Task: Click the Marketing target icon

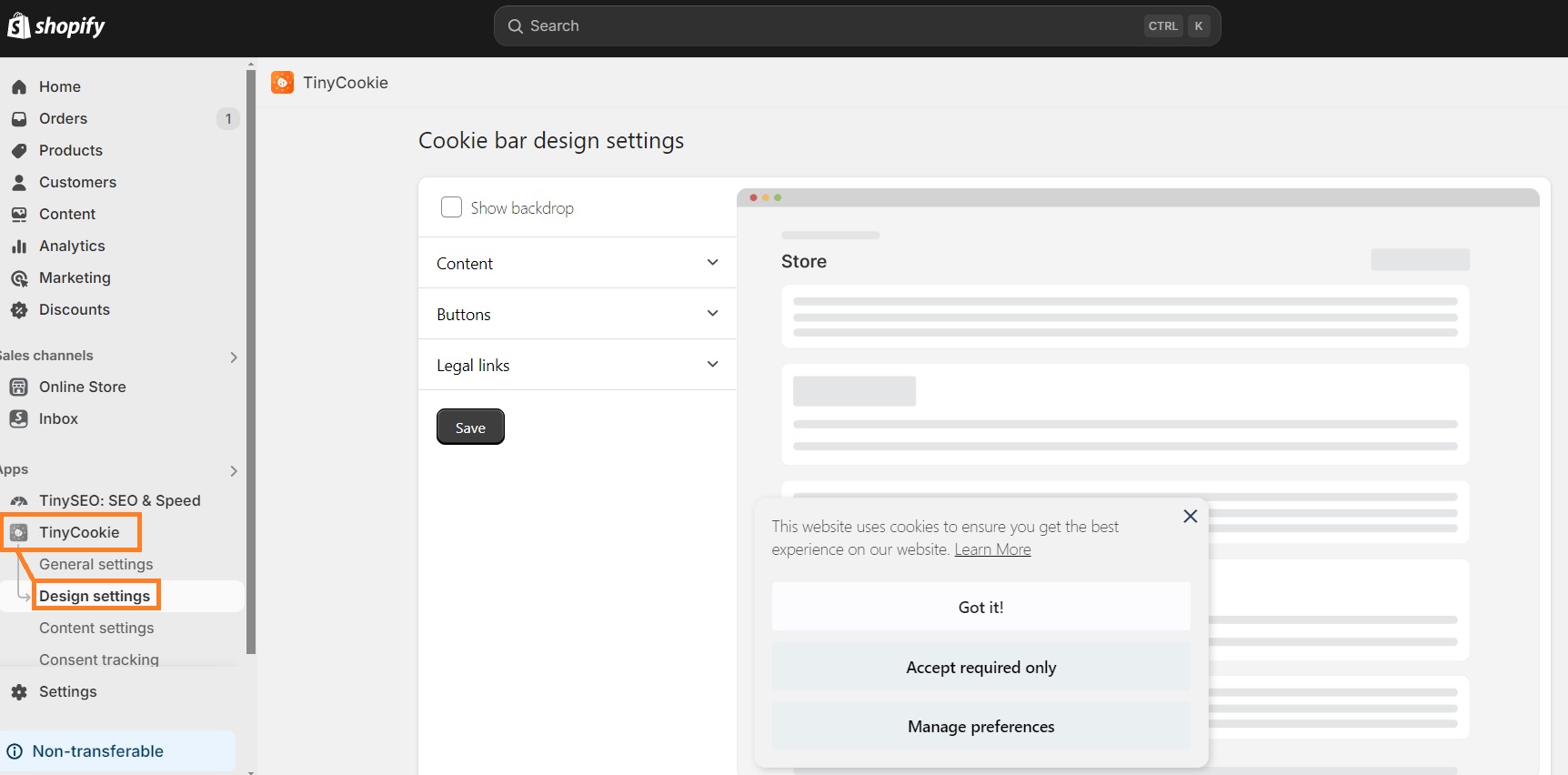Action: click(19, 278)
